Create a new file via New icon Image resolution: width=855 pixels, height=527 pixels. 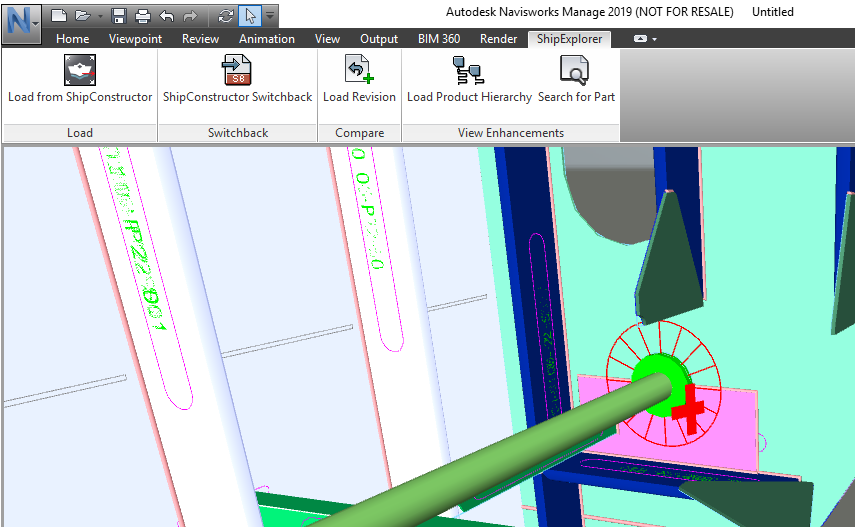pyautogui.click(x=59, y=16)
